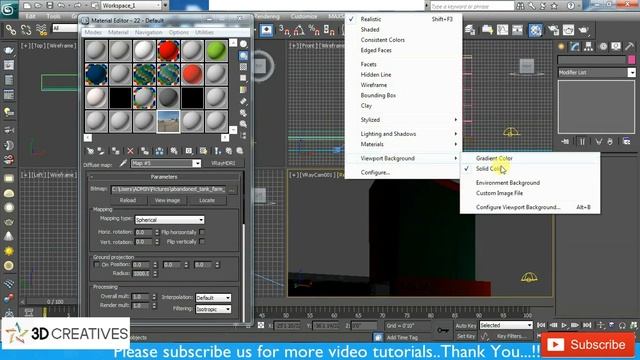This screenshot has width=640, height=360.
Task: Switch to Hierarchy command panel tab
Action: click(x=588, y=47)
